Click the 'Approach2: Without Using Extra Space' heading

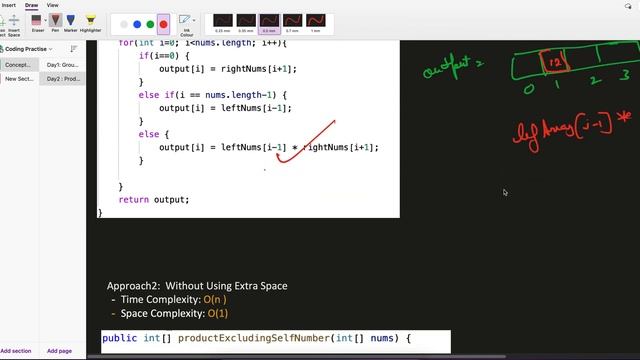(197, 286)
